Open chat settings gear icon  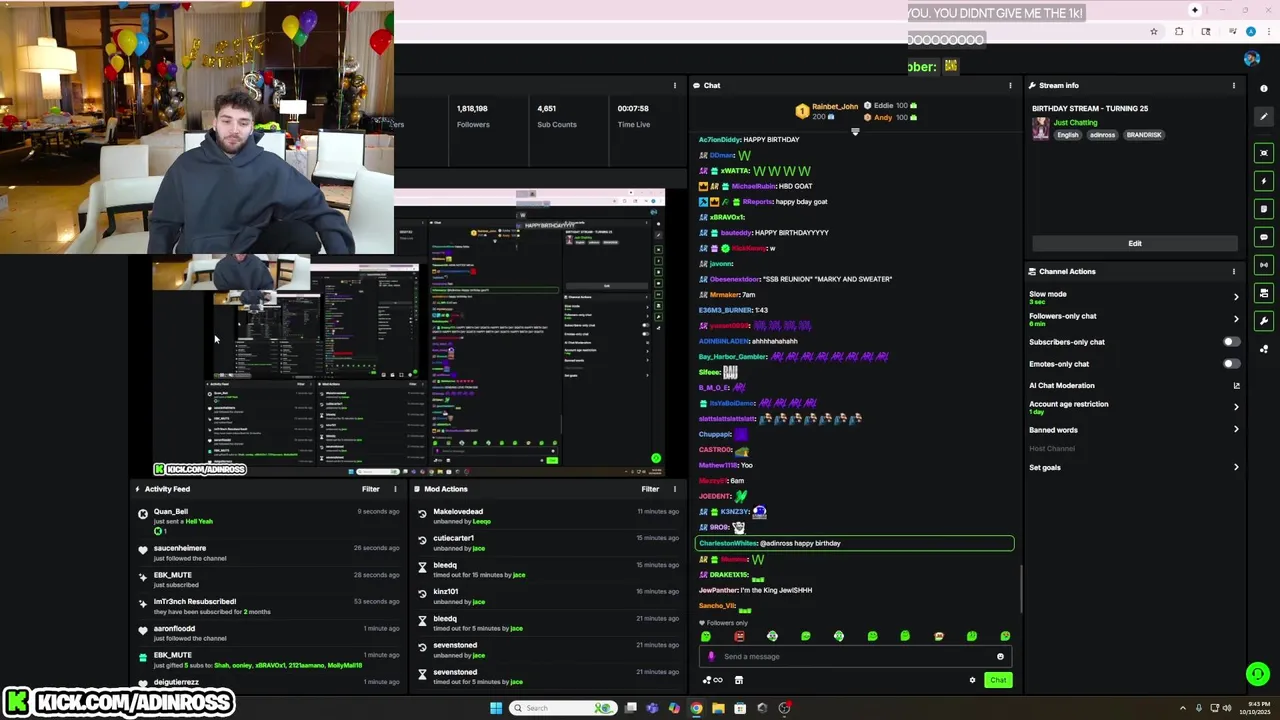coord(972,680)
